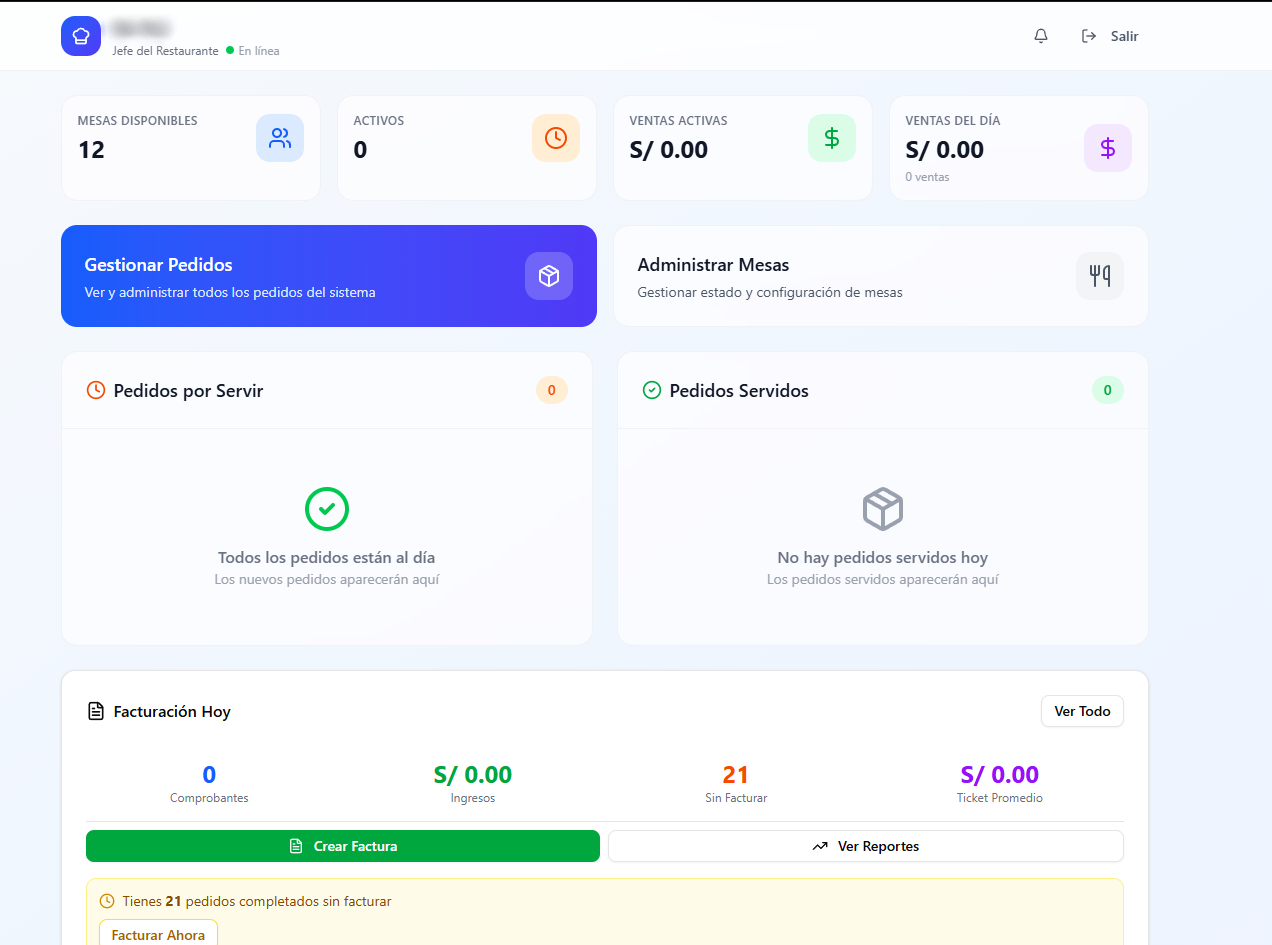
Task: Open the Administrar Mesas card
Action: (x=881, y=276)
